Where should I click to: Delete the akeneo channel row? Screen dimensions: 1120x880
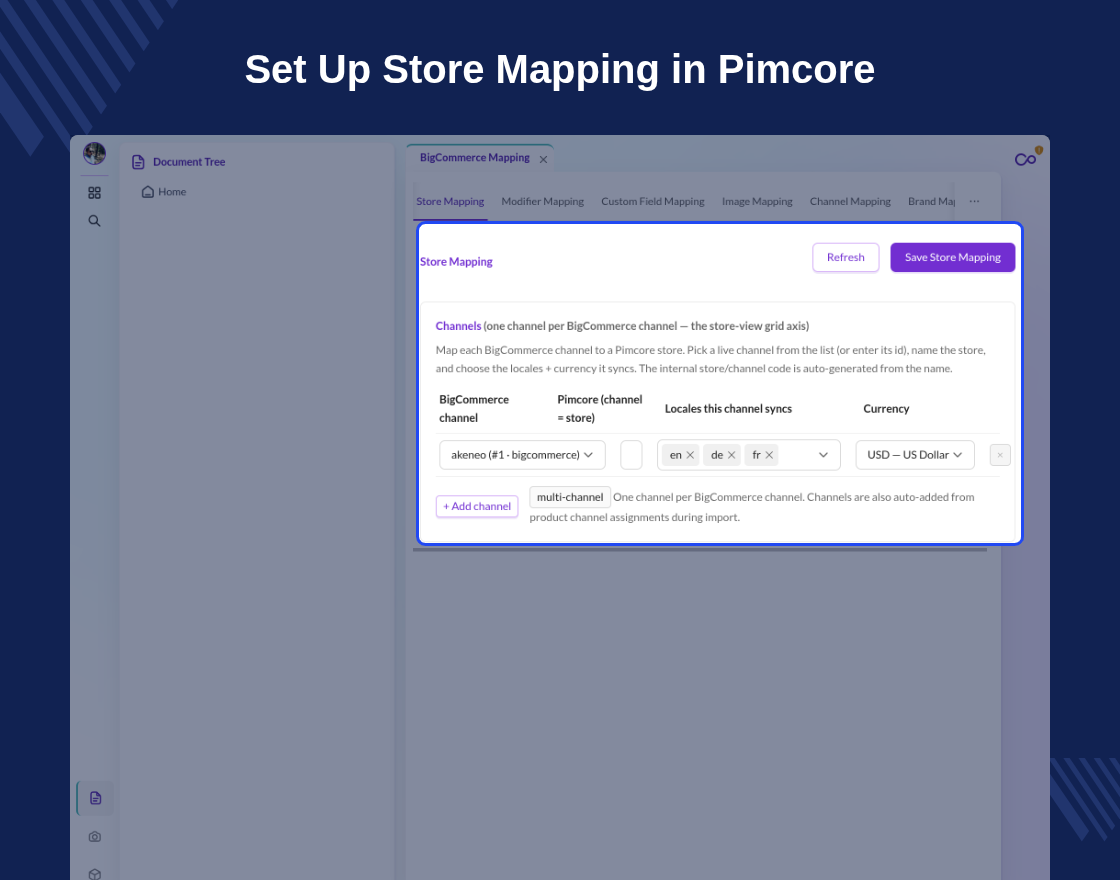point(1000,455)
